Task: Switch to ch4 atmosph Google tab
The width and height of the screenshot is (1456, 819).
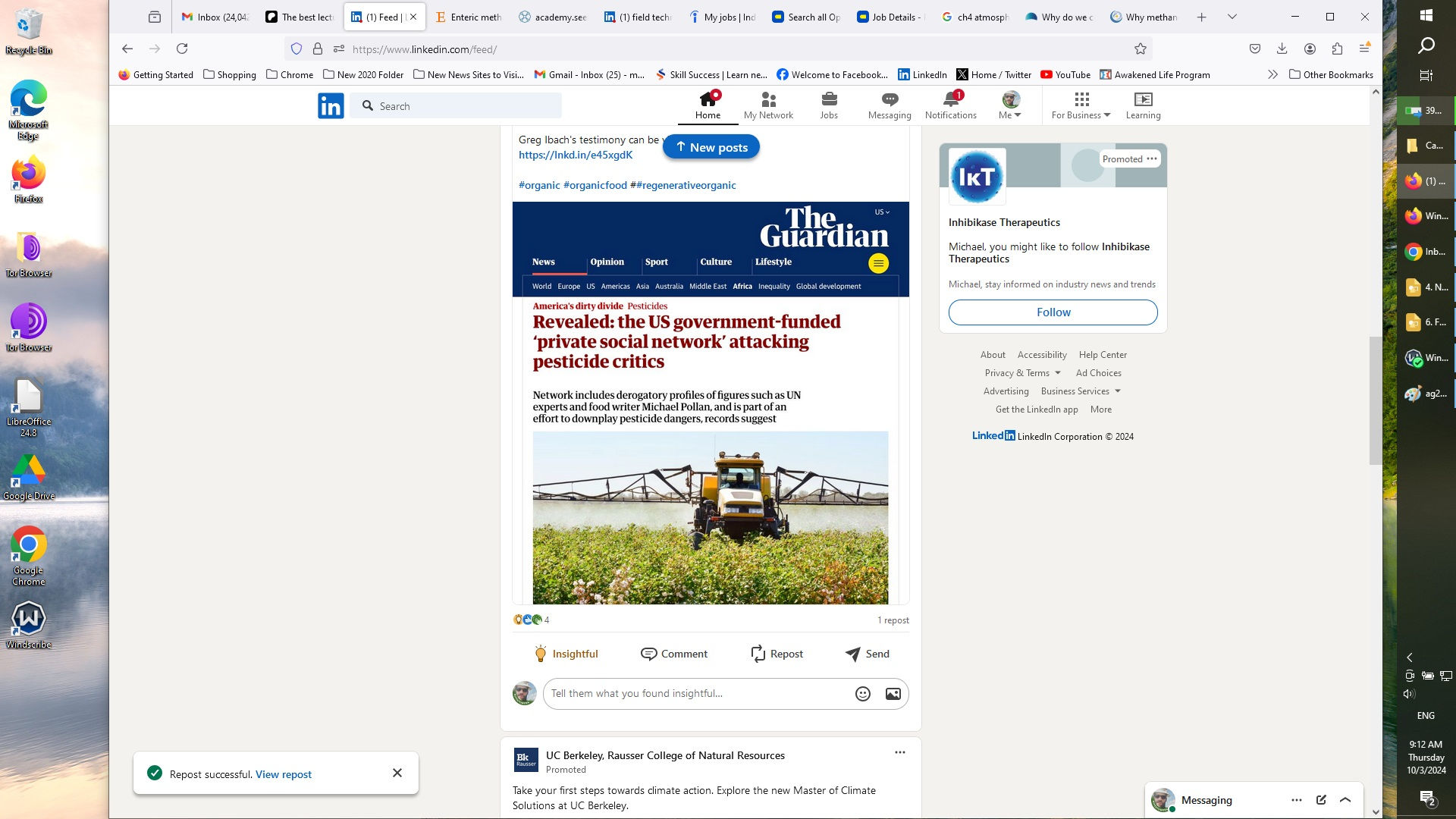Action: [x=974, y=17]
